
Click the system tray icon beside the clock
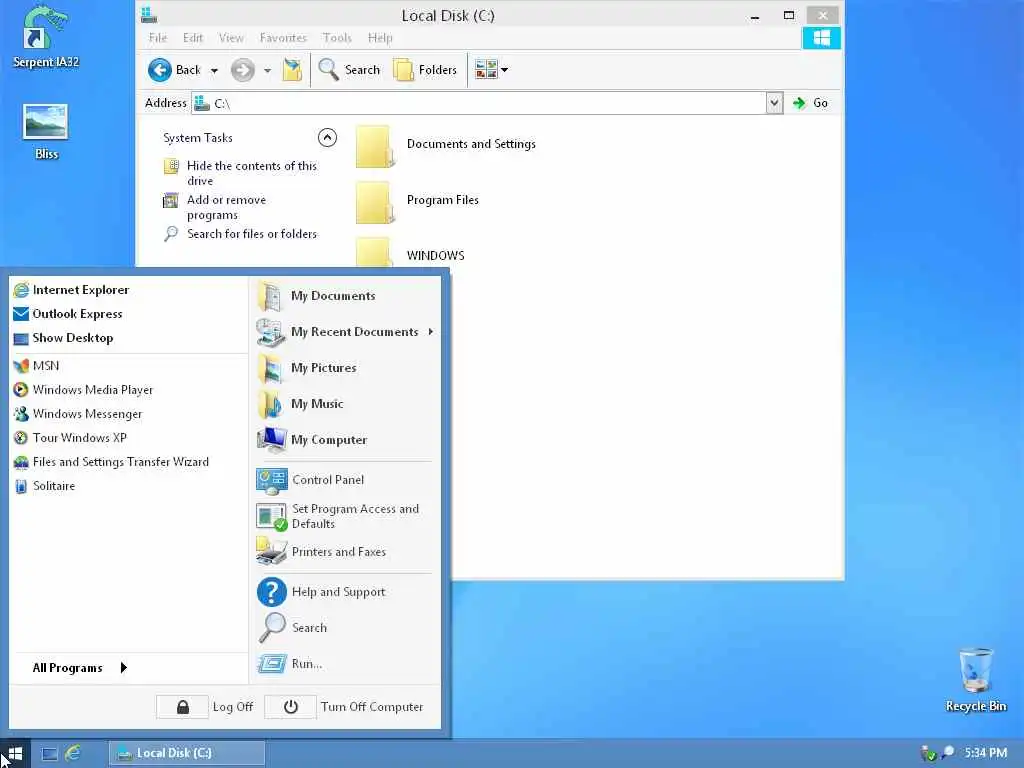[x=948, y=752]
